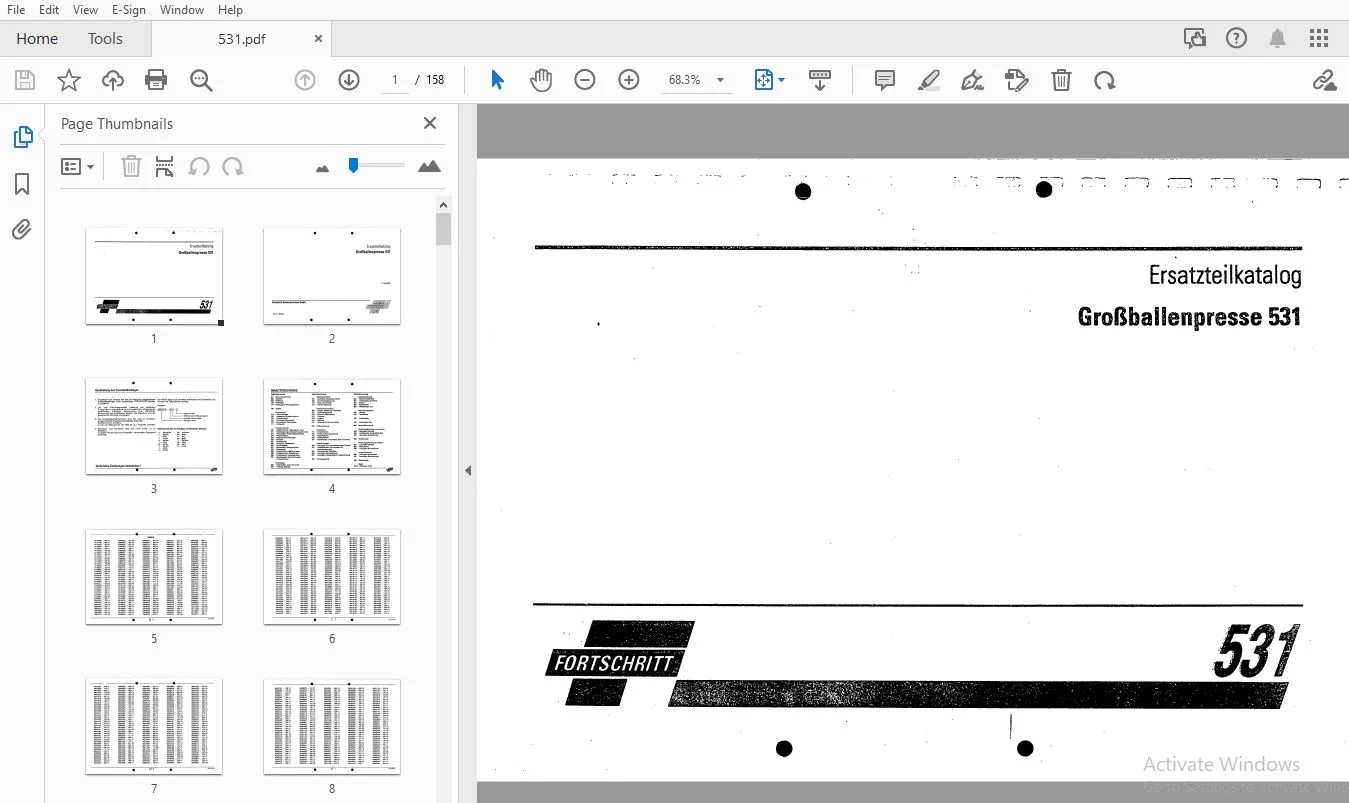Open the Edit PDF tool icon

[x=1017, y=80]
